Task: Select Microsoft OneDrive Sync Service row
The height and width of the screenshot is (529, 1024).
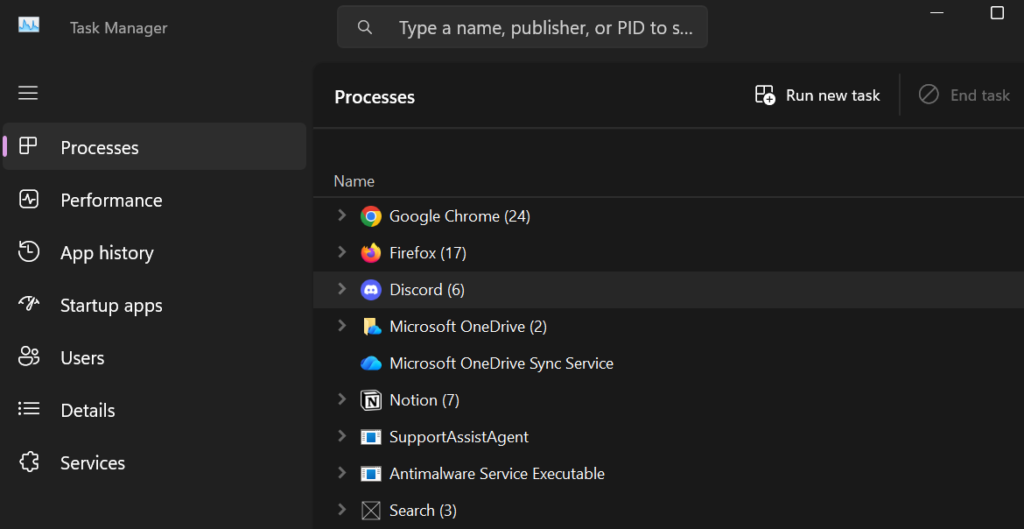Action: click(x=669, y=363)
